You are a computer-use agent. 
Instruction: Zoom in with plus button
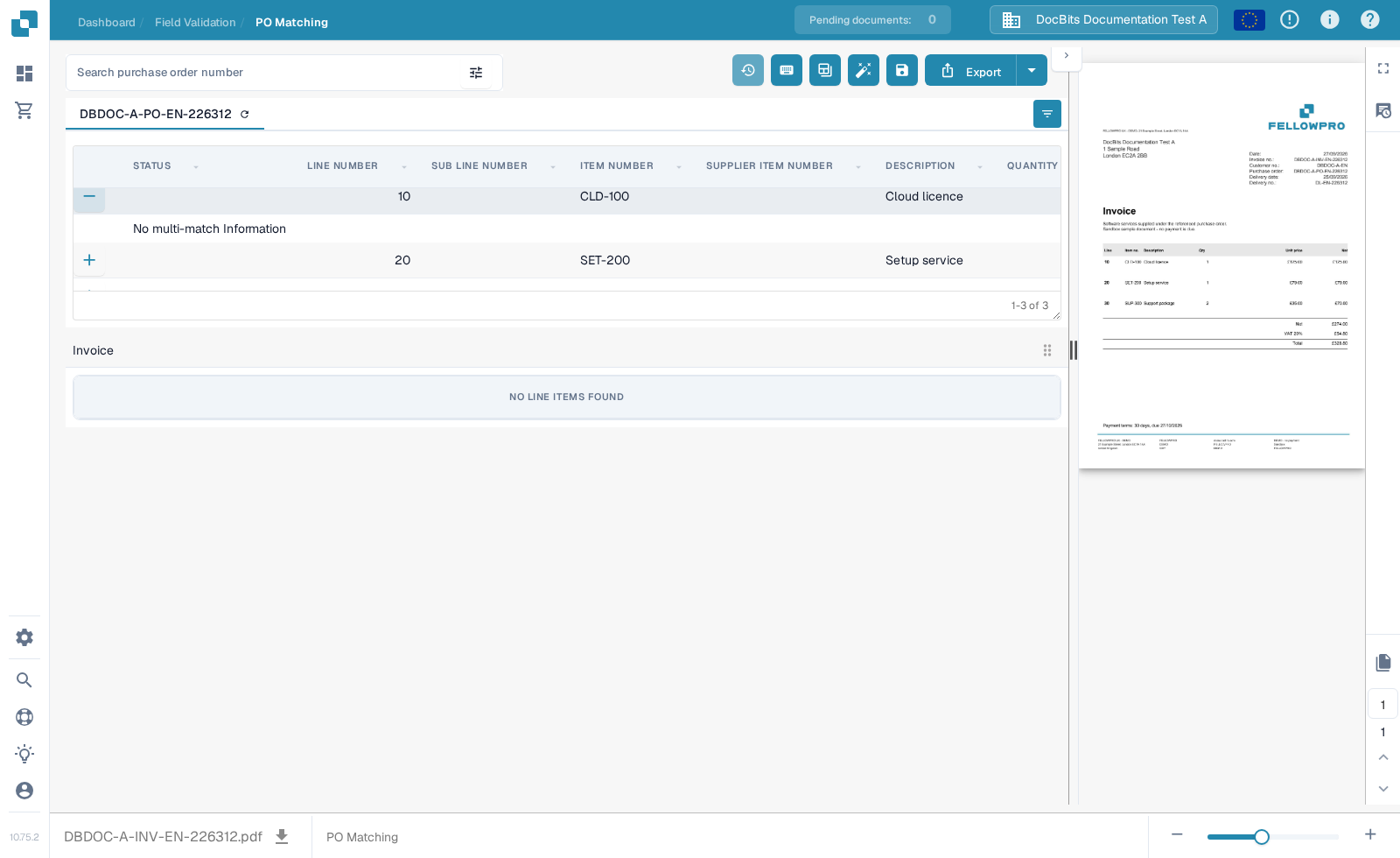[1370, 835]
